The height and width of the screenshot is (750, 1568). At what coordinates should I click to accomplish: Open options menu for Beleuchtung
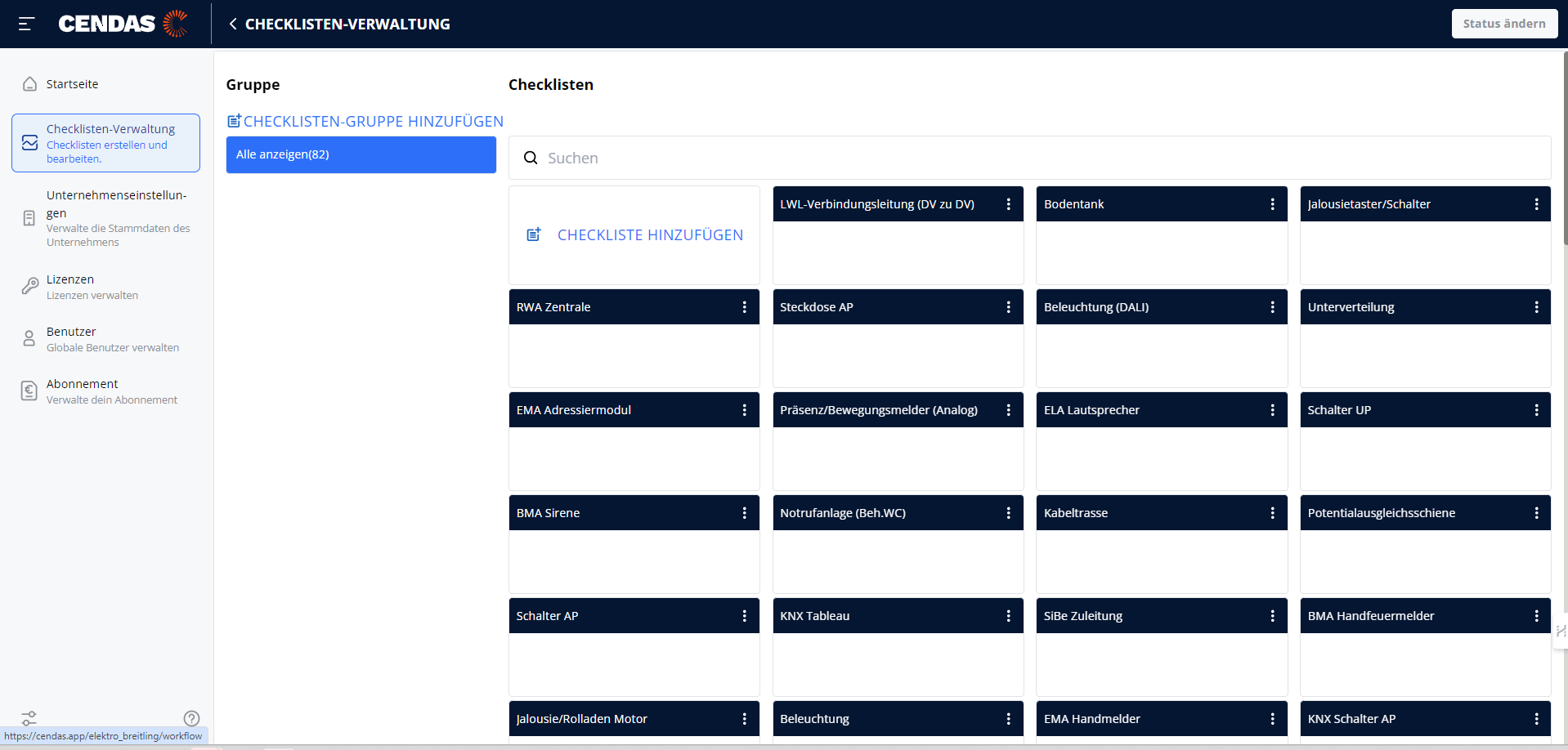[x=1009, y=719]
